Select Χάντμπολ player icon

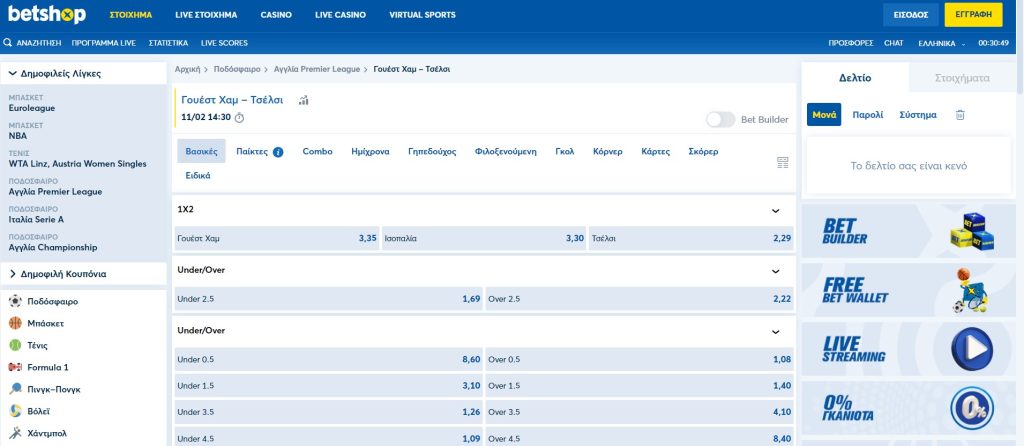tap(15, 433)
